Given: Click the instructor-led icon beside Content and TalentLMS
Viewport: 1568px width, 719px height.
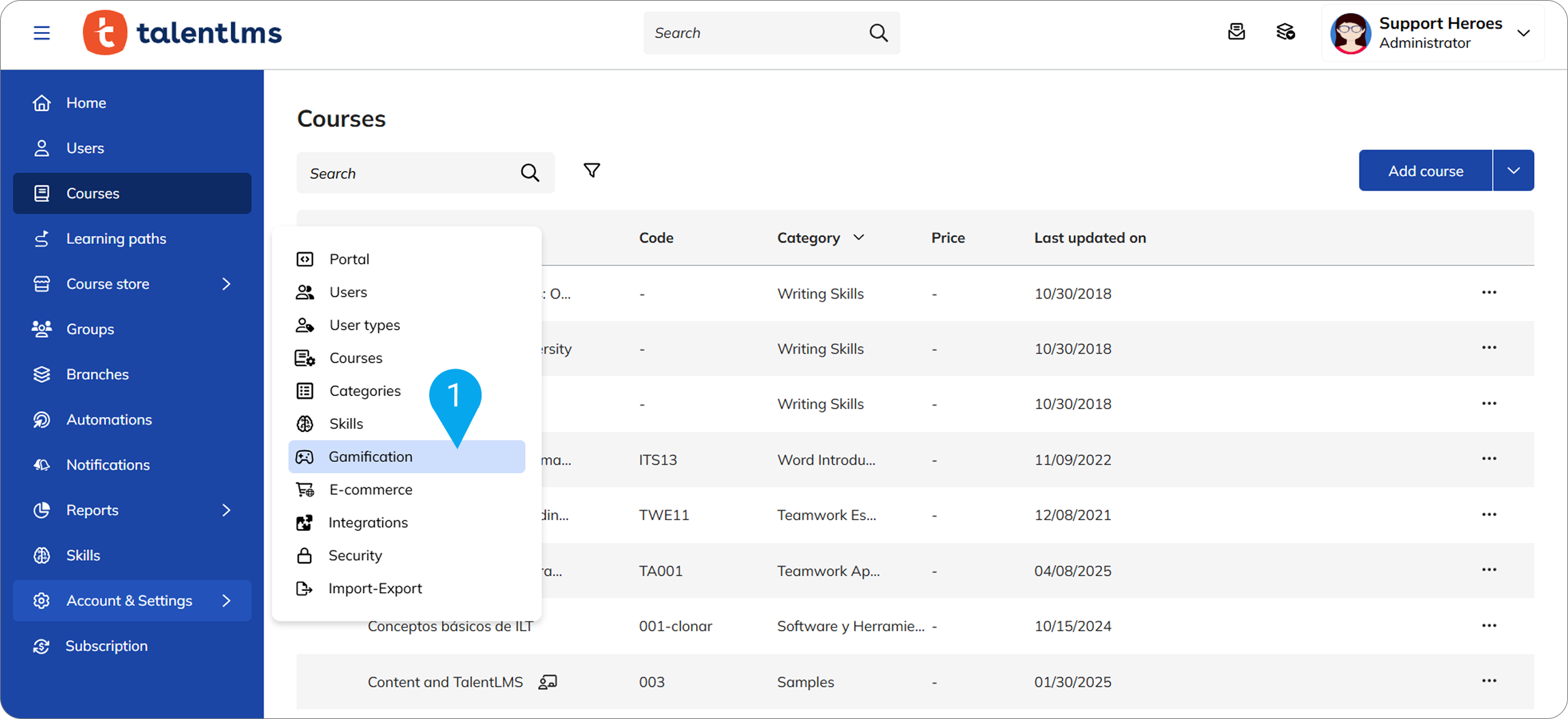Looking at the screenshot, I should (548, 682).
